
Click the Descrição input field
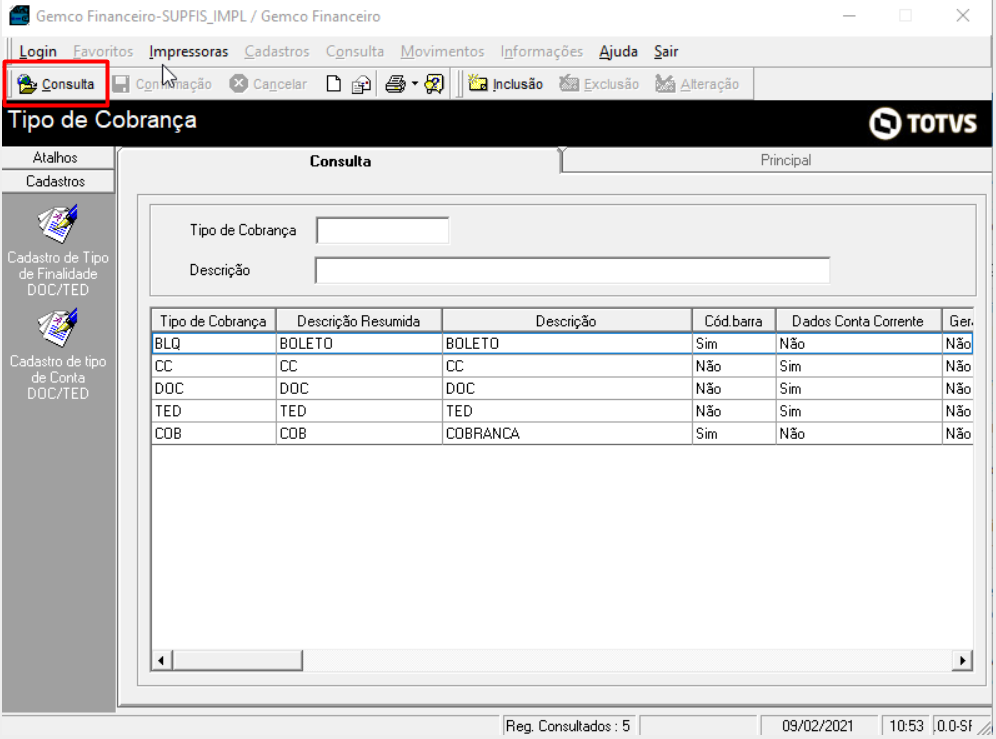(x=572, y=270)
